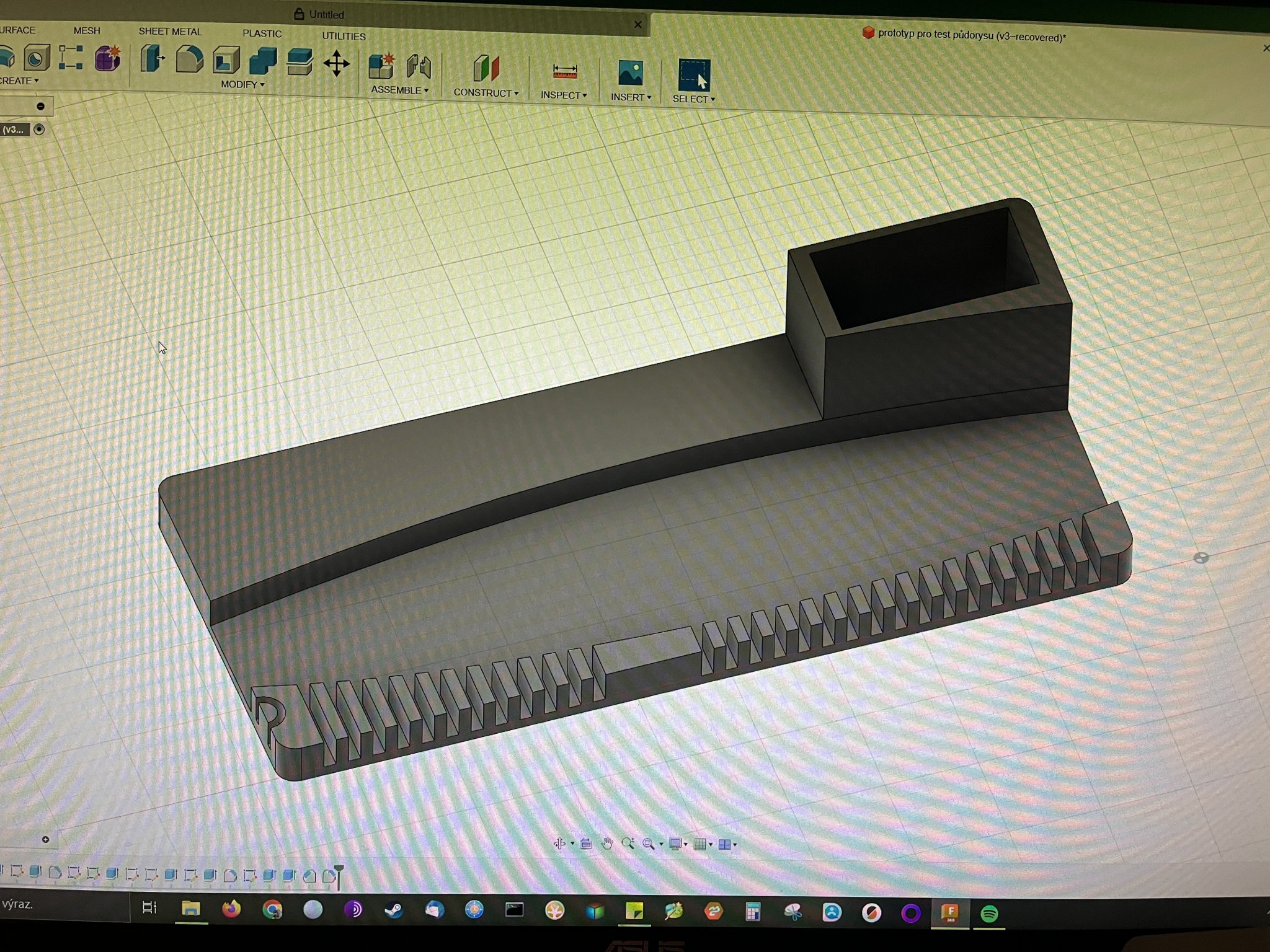1270x952 pixels.
Task: Click the Offset Plane construct icon
Action: click(486, 68)
